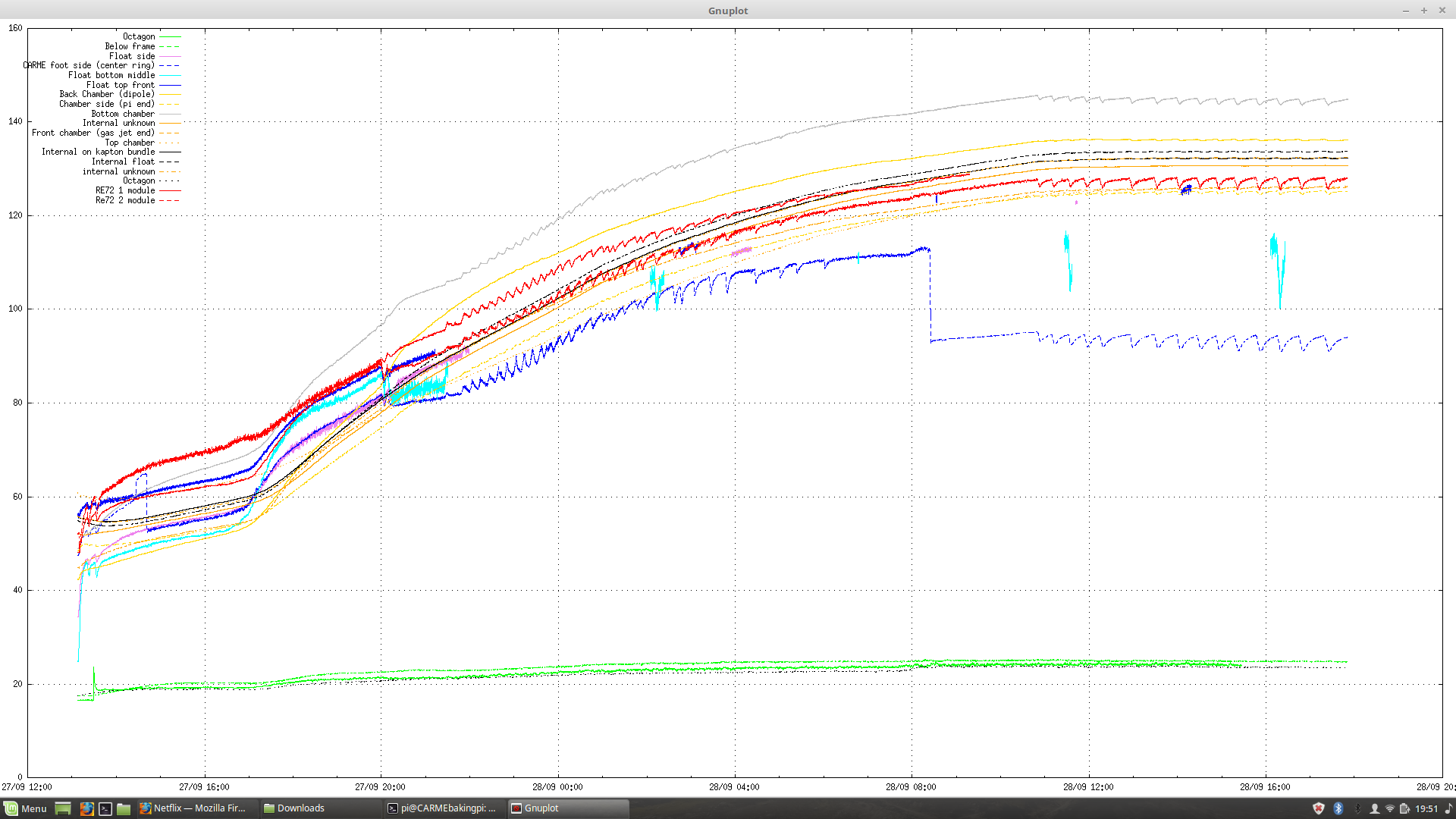Screen dimensions: 1456x819
Task: Click the 19:51 clock applet
Action: (1426, 808)
